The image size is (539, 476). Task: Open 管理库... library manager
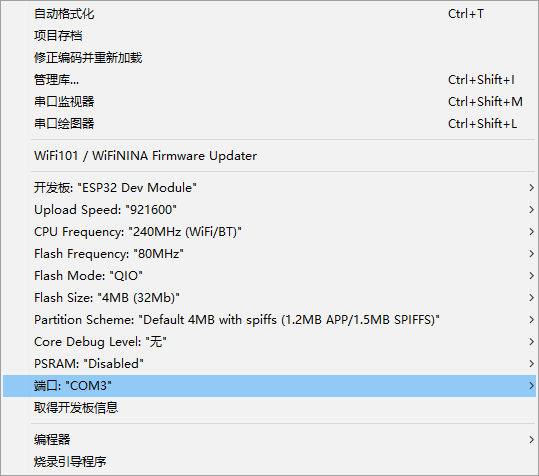[x=269, y=80]
